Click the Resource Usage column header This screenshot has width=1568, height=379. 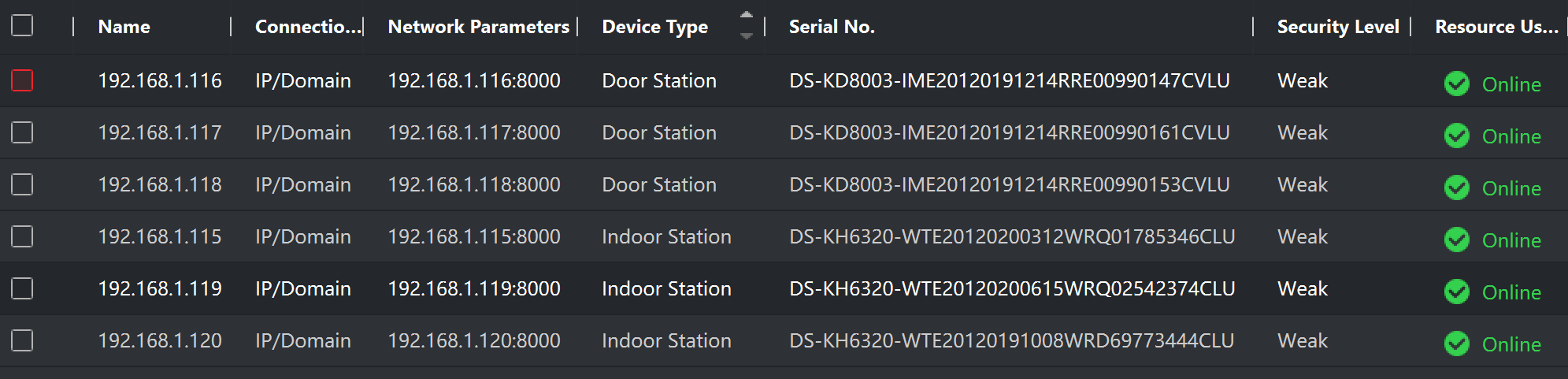(1496, 27)
